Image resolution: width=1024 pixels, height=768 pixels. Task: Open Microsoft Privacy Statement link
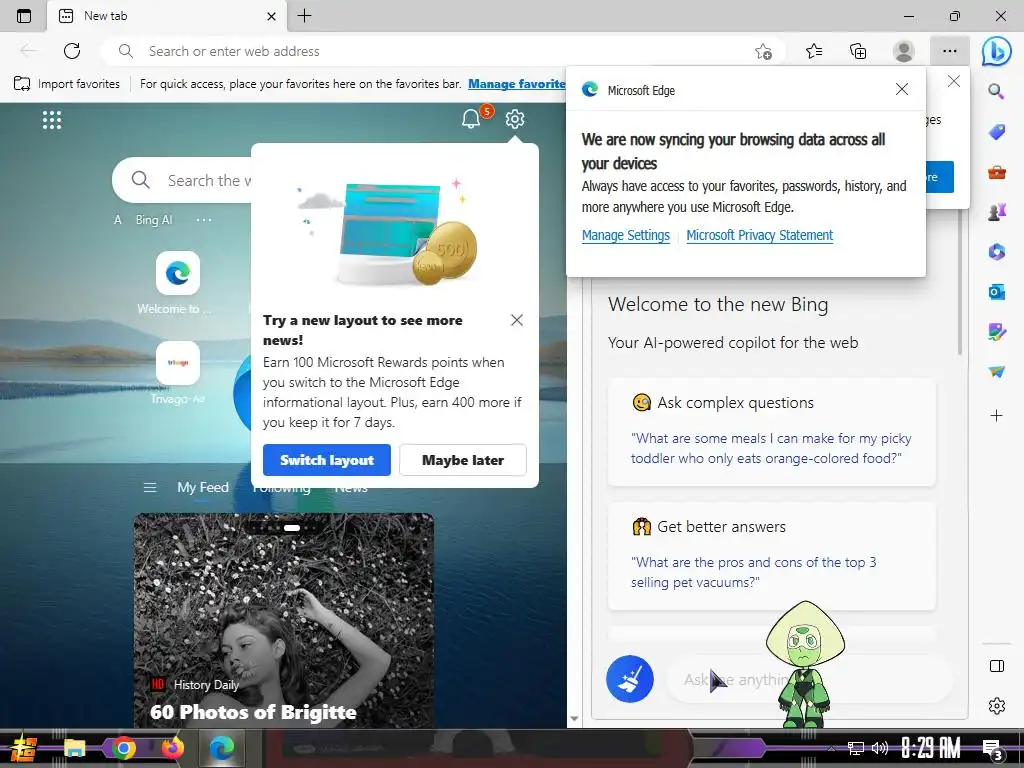[x=760, y=235]
